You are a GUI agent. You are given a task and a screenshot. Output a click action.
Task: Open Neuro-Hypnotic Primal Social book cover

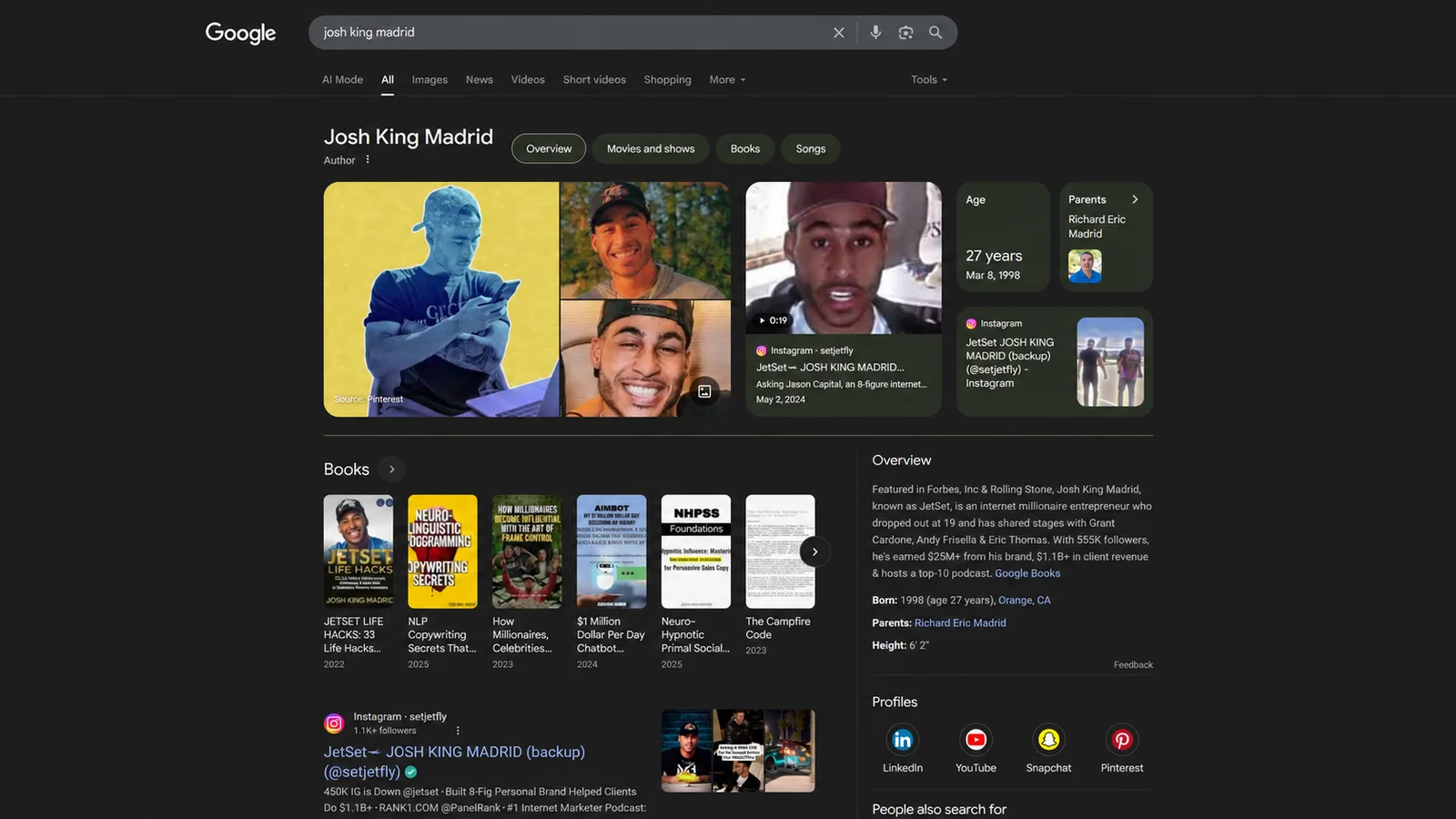(696, 551)
